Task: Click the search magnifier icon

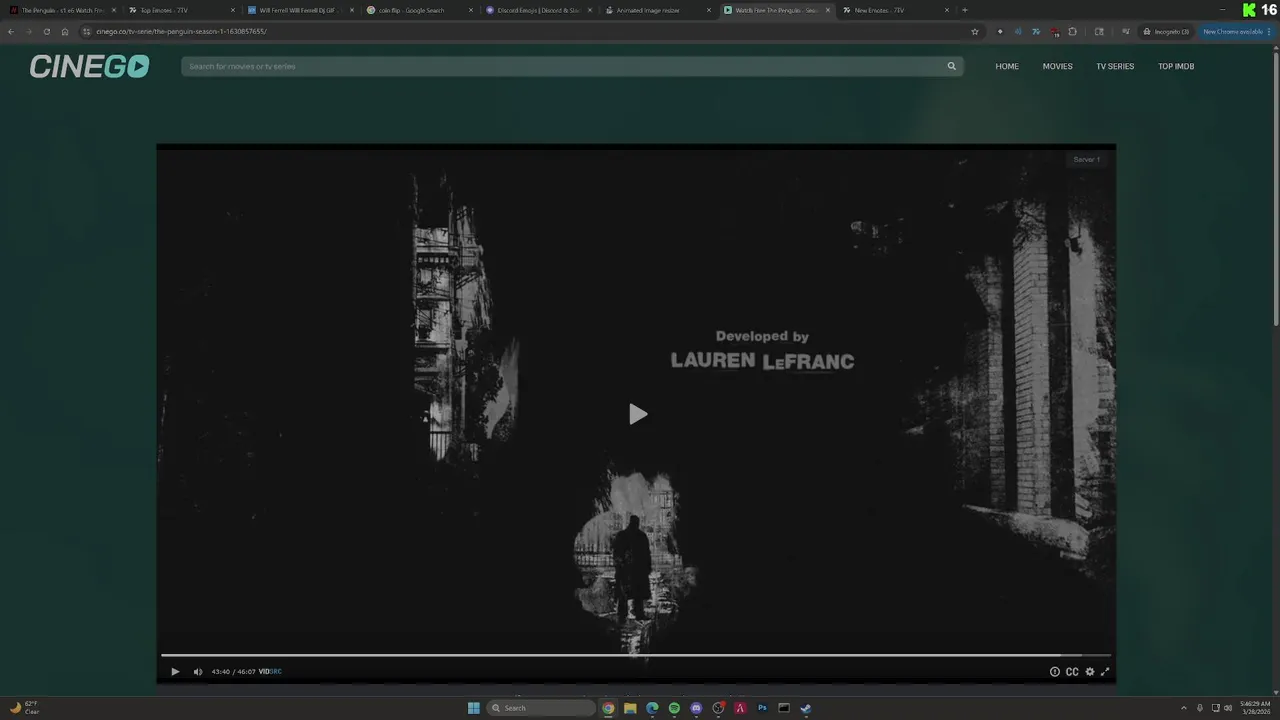Action: tap(952, 66)
